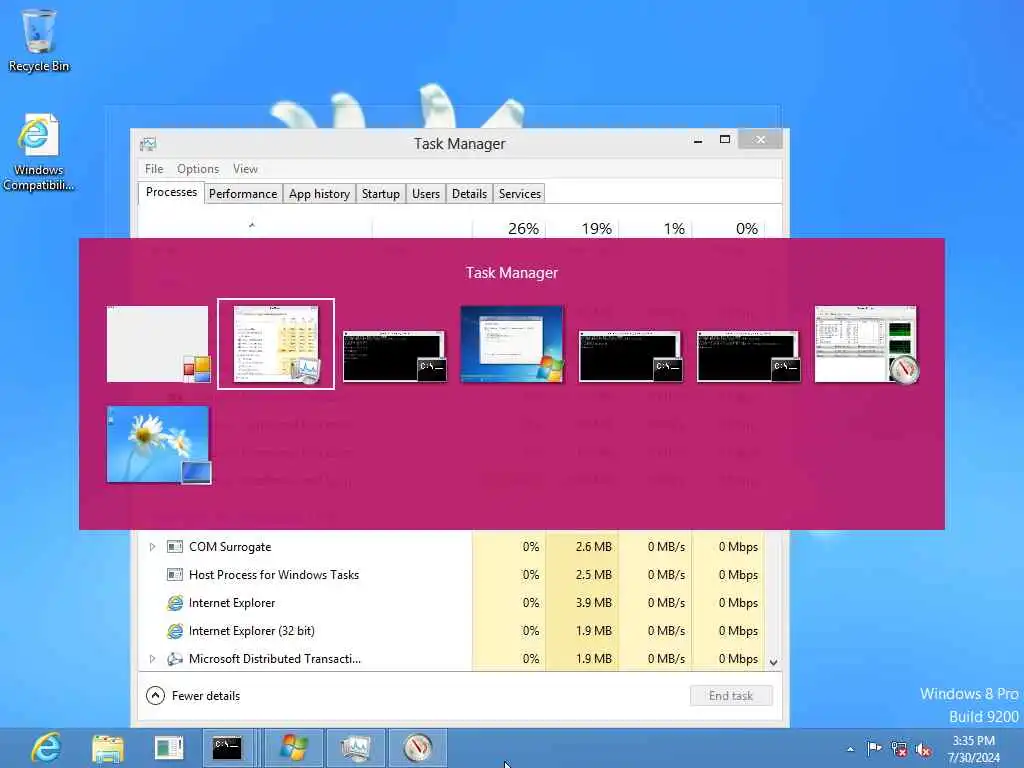1024x768 pixels.
Task: Click the Fewer details circled arrow icon
Action: click(155, 696)
